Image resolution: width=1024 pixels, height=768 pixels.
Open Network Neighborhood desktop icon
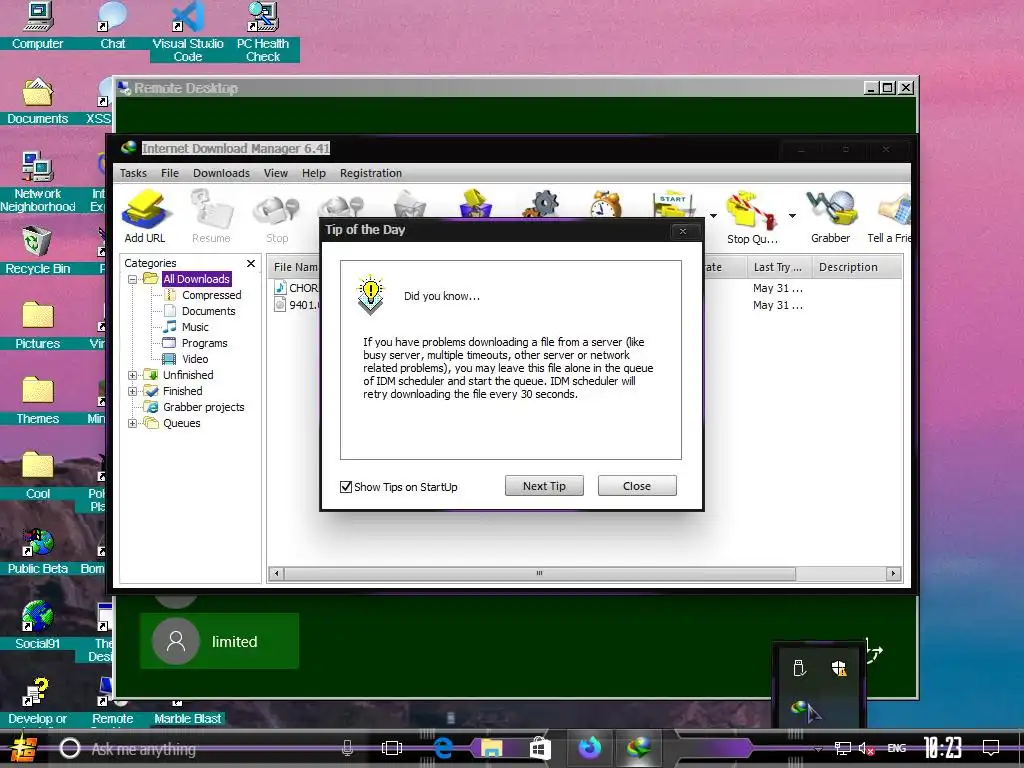(38, 167)
